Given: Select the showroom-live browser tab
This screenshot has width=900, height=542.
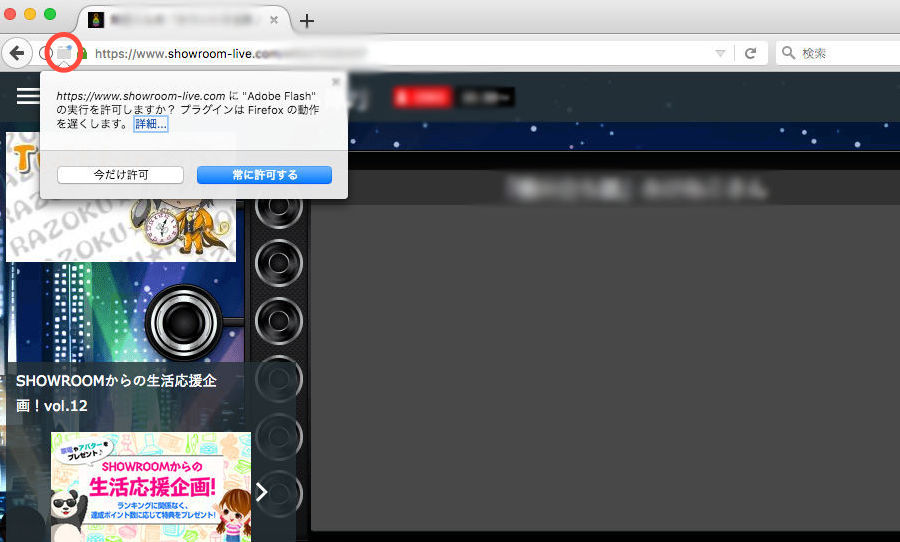Looking at the screenshot, I should click(x=180, y=20).
